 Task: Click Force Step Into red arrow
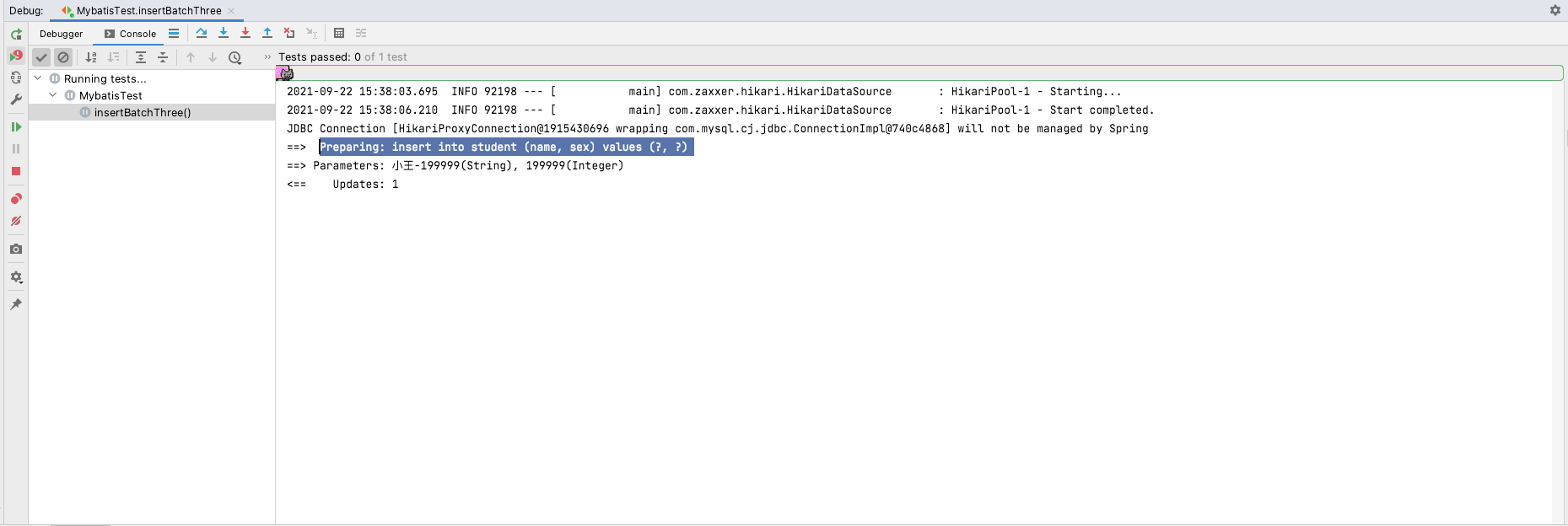click(245, 33)
